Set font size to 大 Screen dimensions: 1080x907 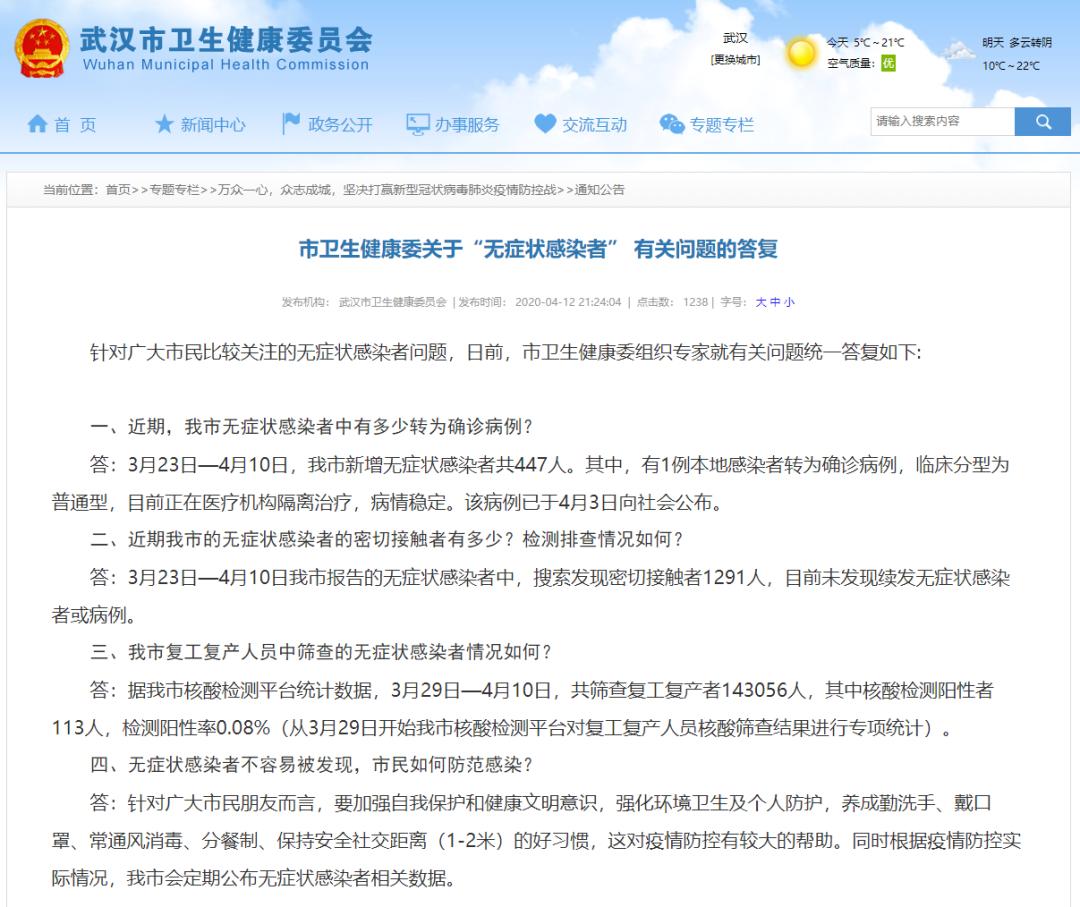tap(761, 302)
